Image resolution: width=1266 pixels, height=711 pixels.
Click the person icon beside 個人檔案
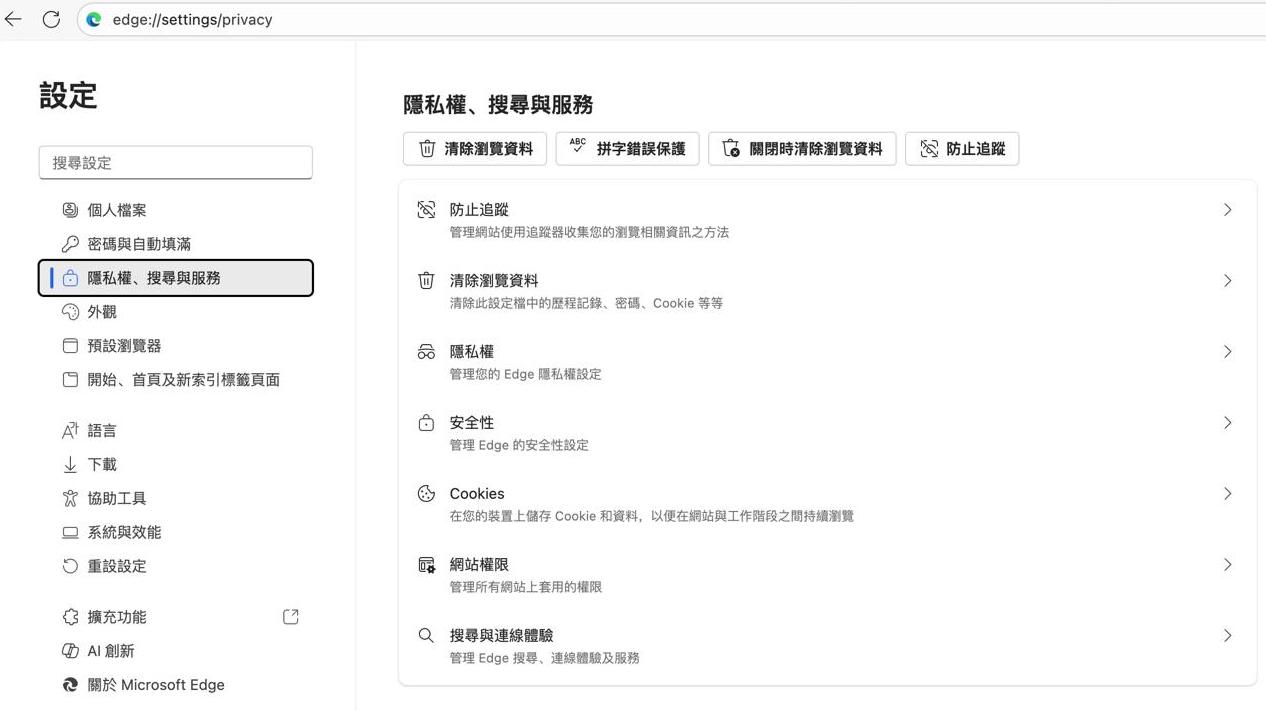(70, 209)
